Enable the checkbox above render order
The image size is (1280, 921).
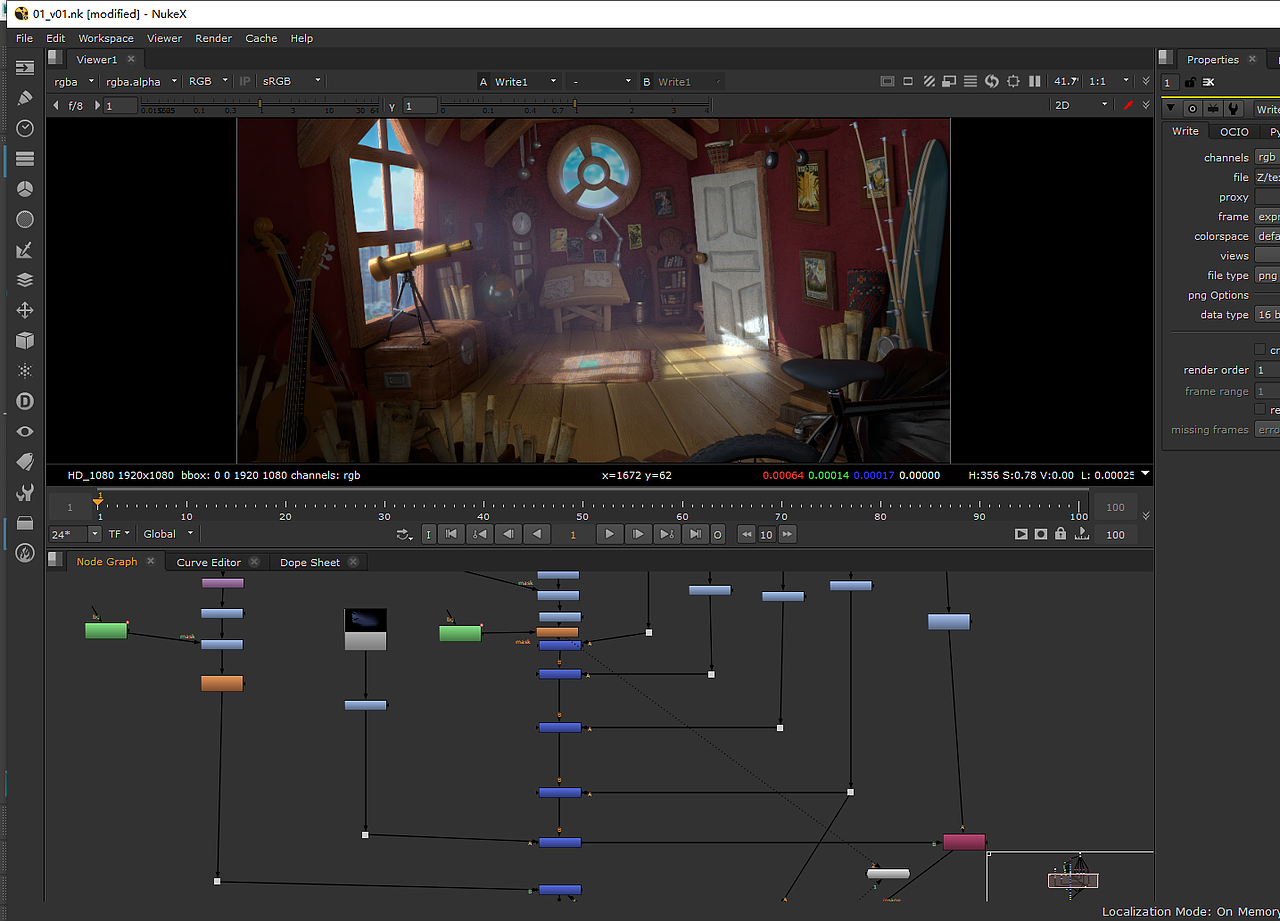click(1260, 350)
